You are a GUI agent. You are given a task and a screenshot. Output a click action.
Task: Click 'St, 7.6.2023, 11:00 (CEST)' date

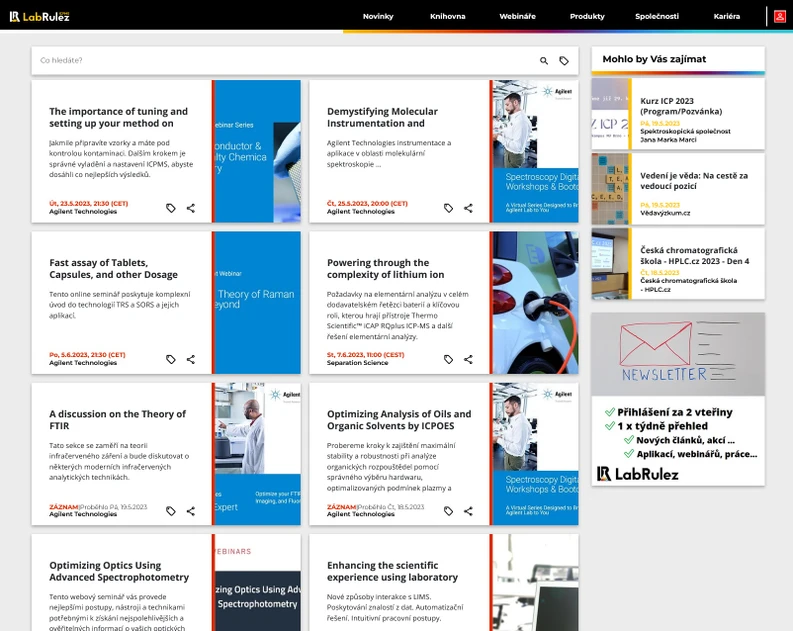tap(365, 354)
